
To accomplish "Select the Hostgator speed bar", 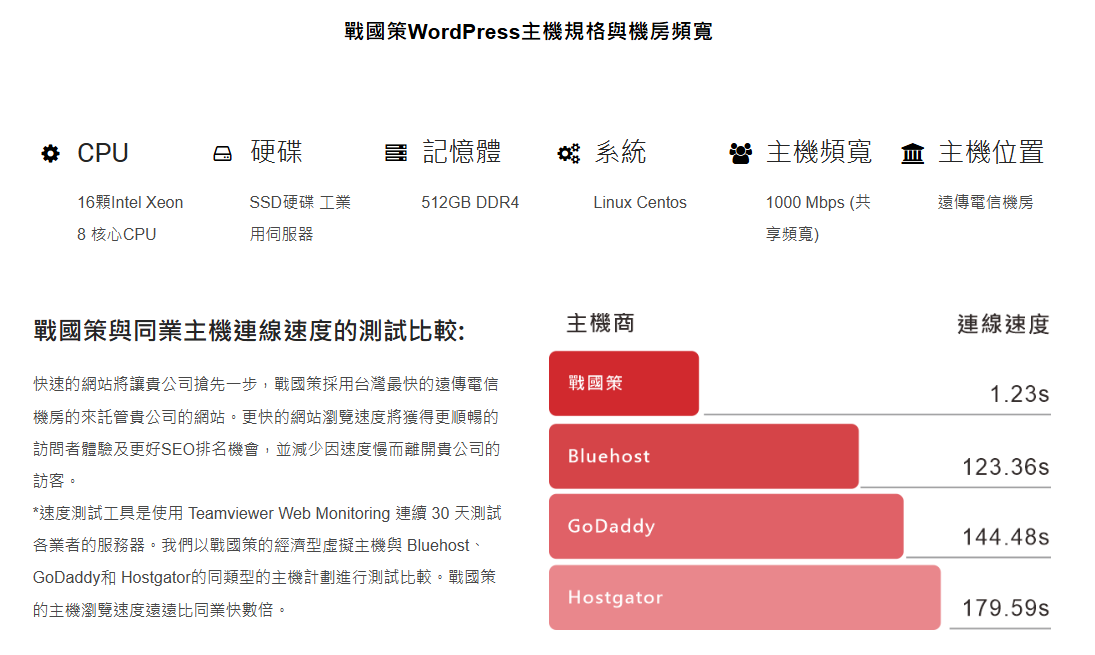I will click(x=744, y=597).
